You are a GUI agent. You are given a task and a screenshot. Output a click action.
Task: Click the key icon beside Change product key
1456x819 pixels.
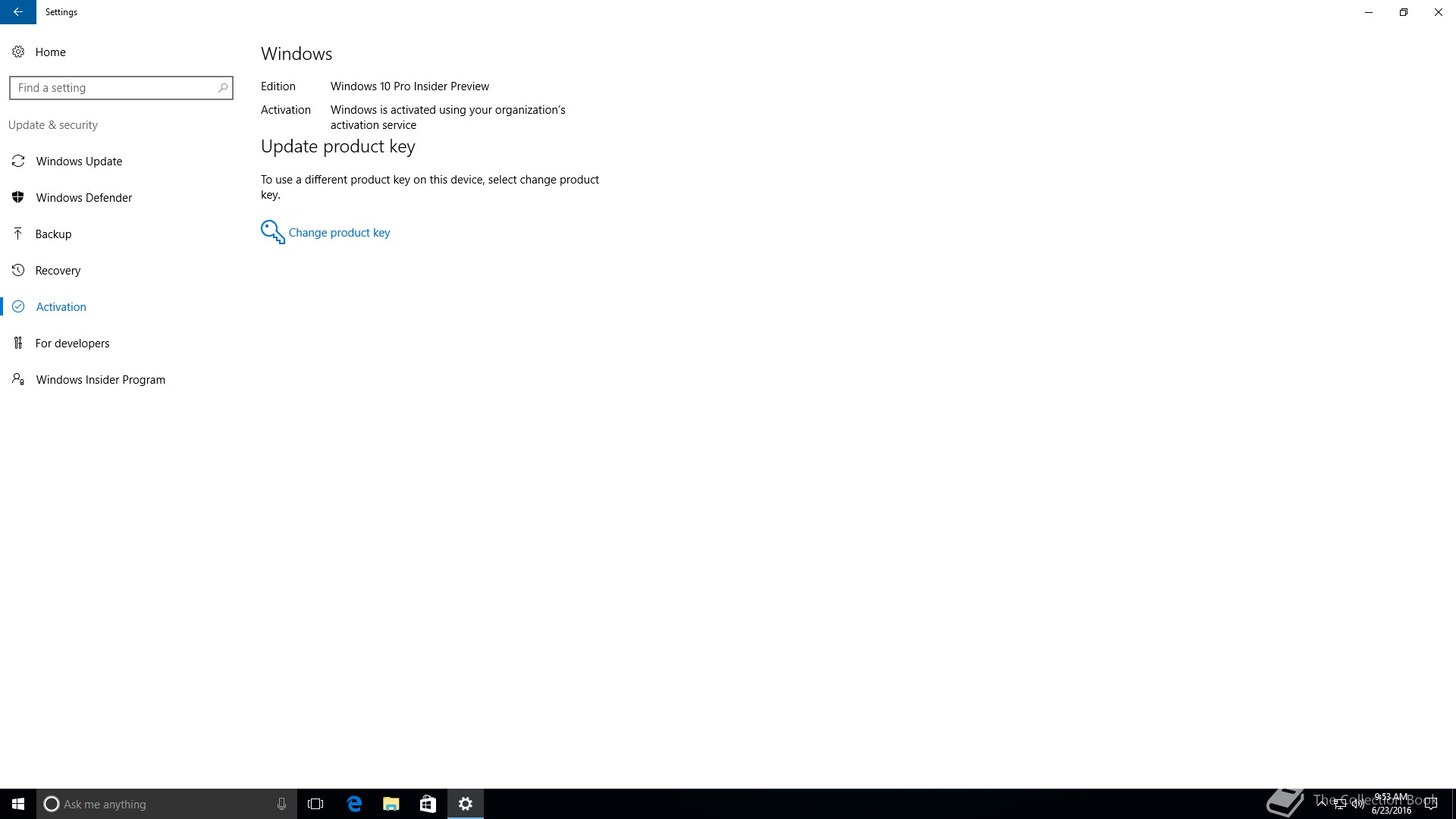click(x=272, y=232)
